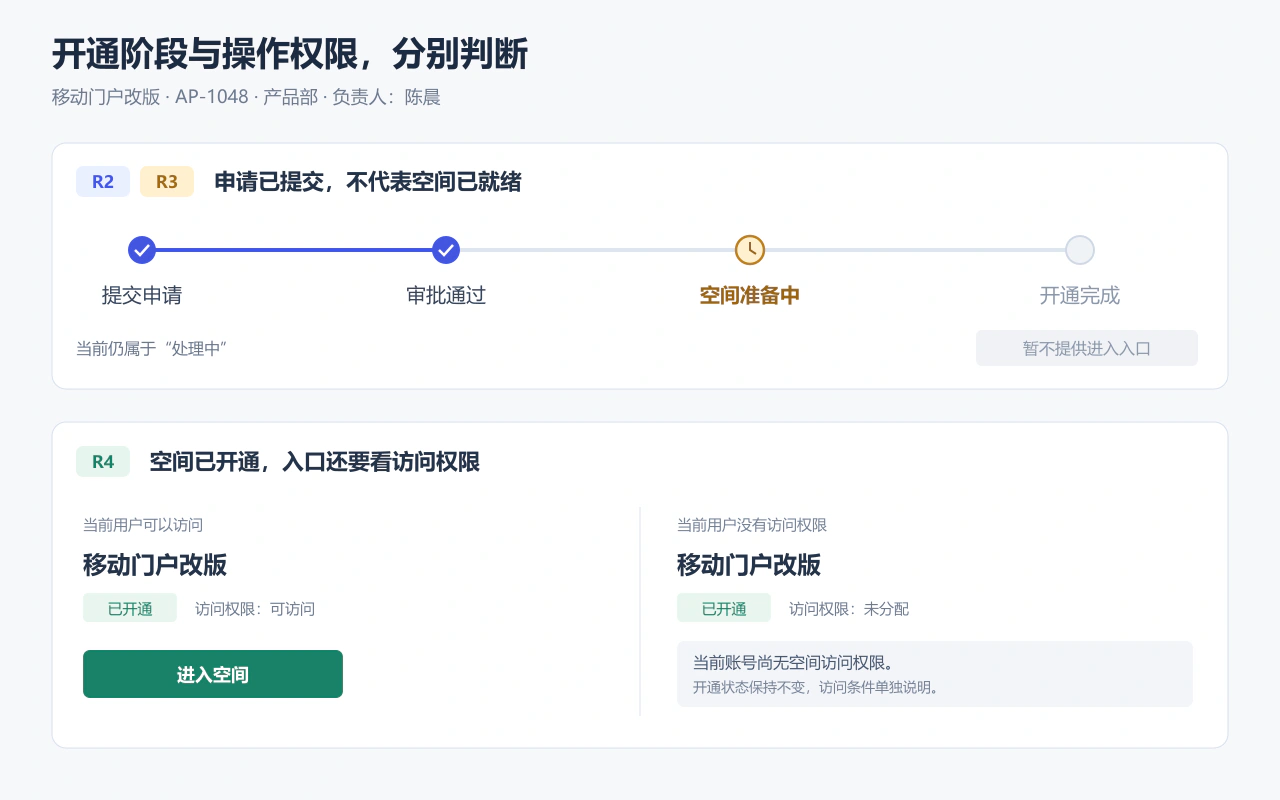Image resolution: width=1280 pixels, height=800 pixels.
Task: Click the note 当前仍属于“处理中”
Action: coord(152,348)
